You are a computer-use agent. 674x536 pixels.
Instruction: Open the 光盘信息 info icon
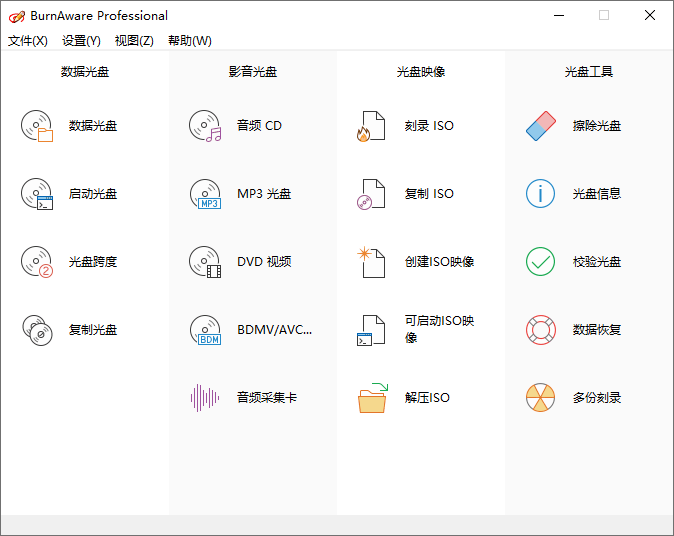pyautogui.click(x=540, y=194)
